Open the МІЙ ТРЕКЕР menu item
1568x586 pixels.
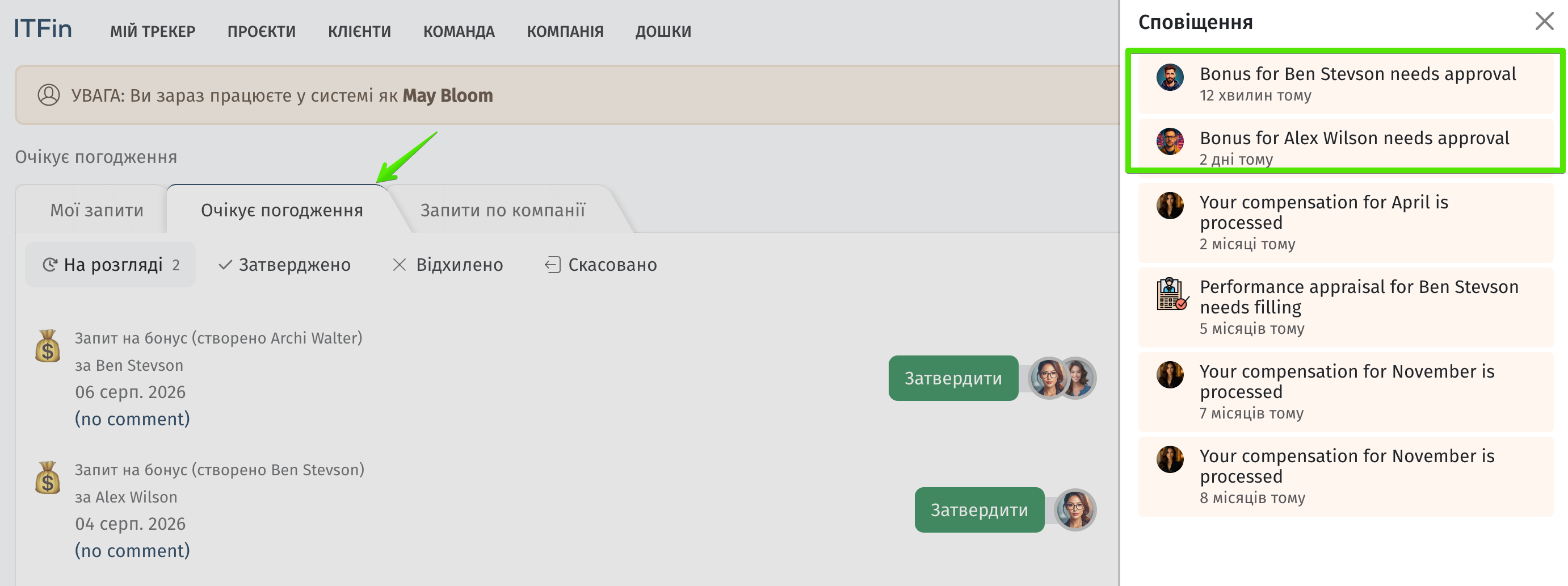point(153,31)
